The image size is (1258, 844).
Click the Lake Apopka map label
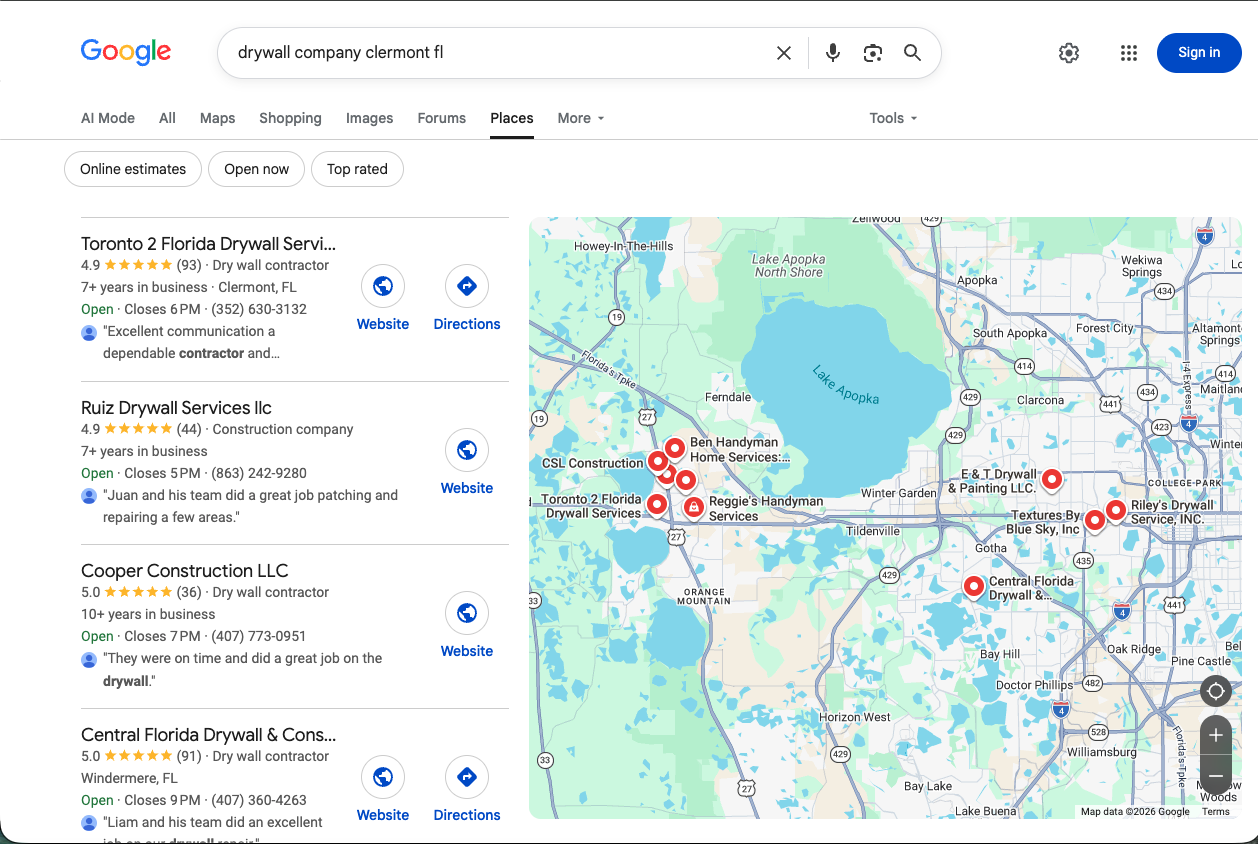(x=846, y=385)
